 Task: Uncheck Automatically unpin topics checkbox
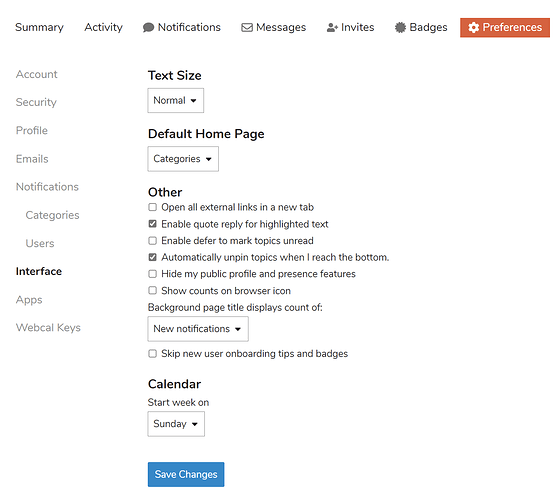(152, 257)
